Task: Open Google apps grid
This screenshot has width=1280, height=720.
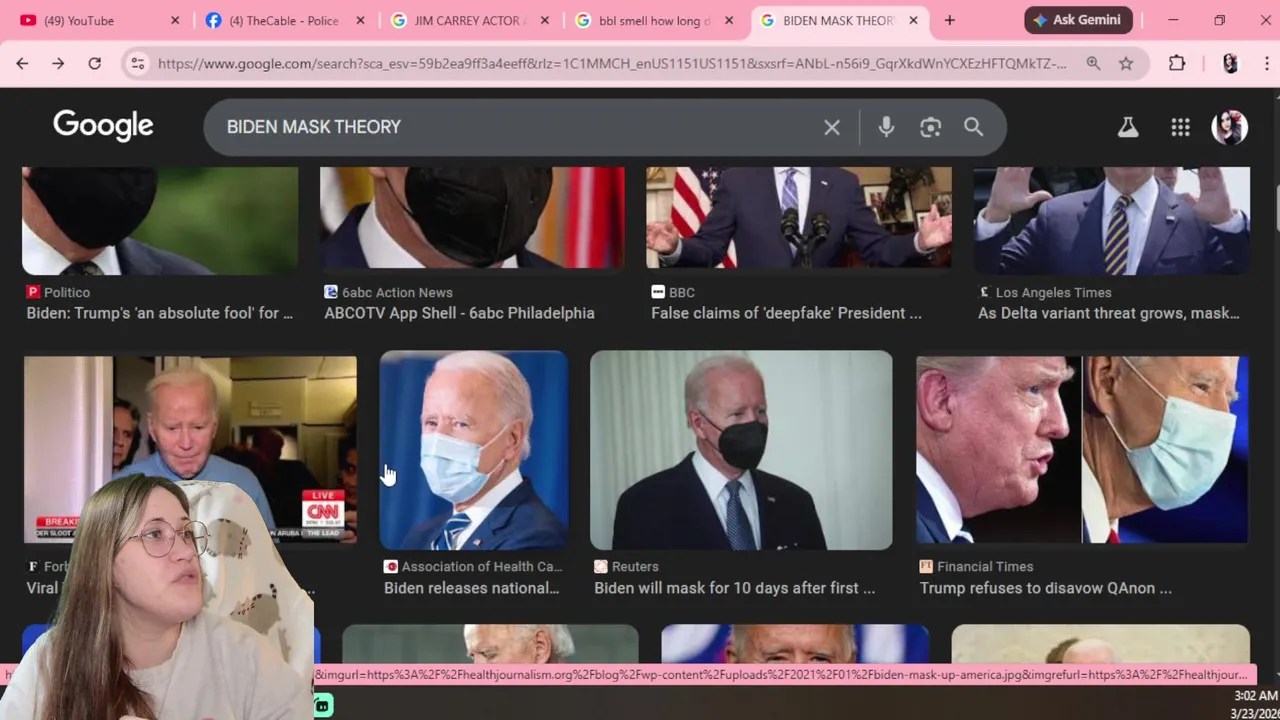Action: click(x=1180, y=127)
